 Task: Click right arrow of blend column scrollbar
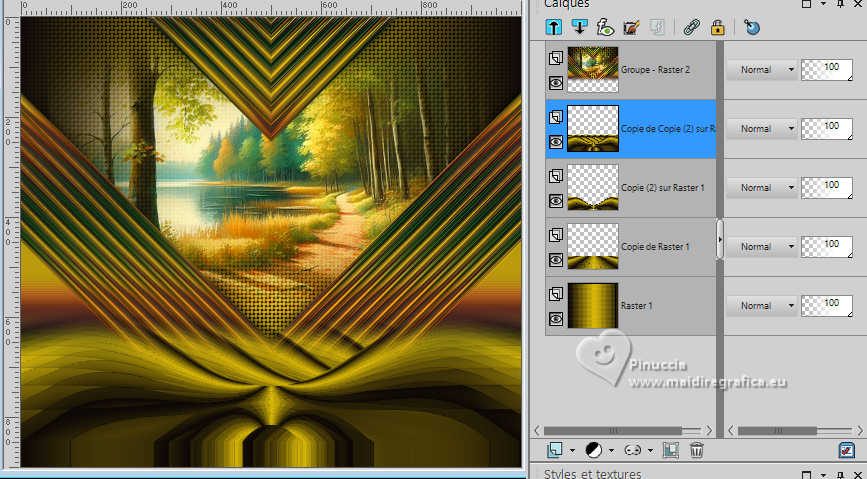pos(858,430)
